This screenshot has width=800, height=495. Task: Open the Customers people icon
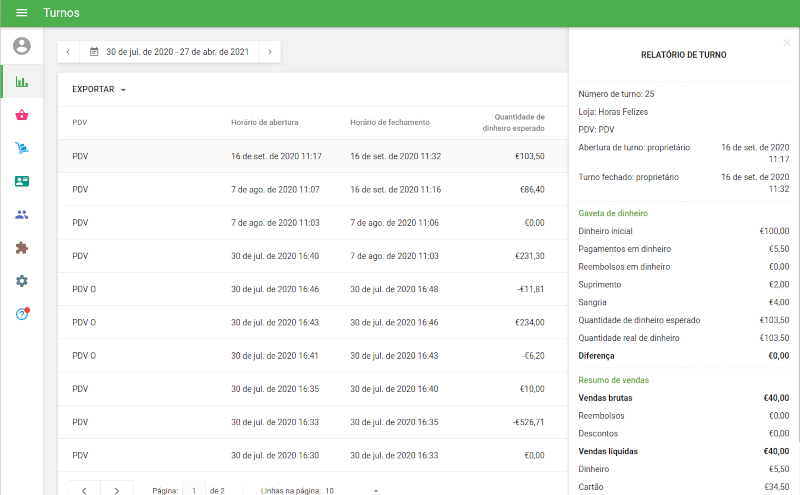(22, 214)
